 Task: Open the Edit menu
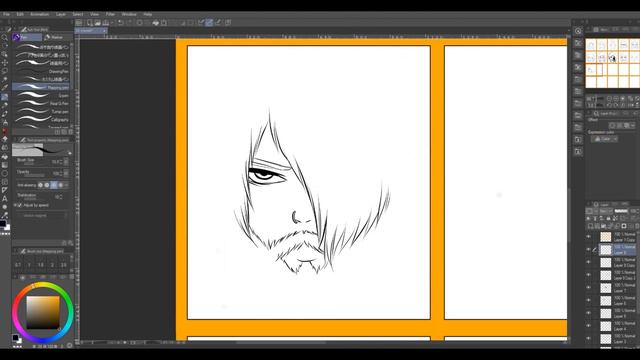(20, 14)
